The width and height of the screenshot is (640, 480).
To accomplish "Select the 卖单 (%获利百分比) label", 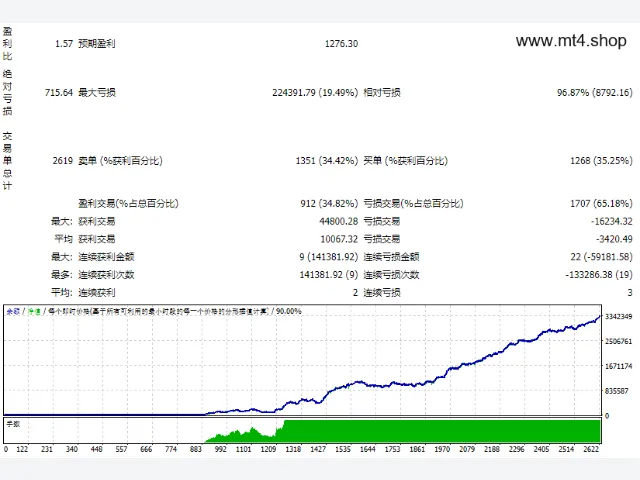I will click(120, 161).
